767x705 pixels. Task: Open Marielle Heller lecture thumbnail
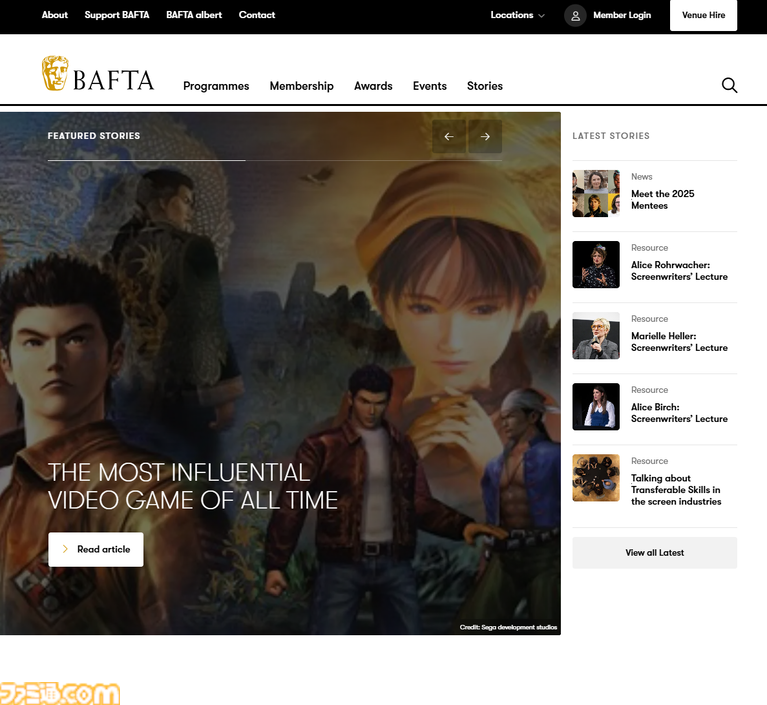pyautogui.click(x=596, y=336)
